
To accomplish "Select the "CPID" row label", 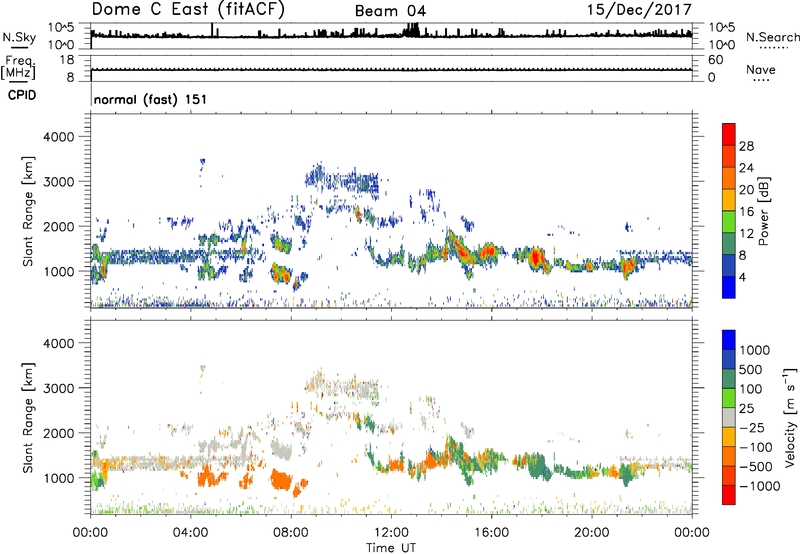I will click(22, 95).
